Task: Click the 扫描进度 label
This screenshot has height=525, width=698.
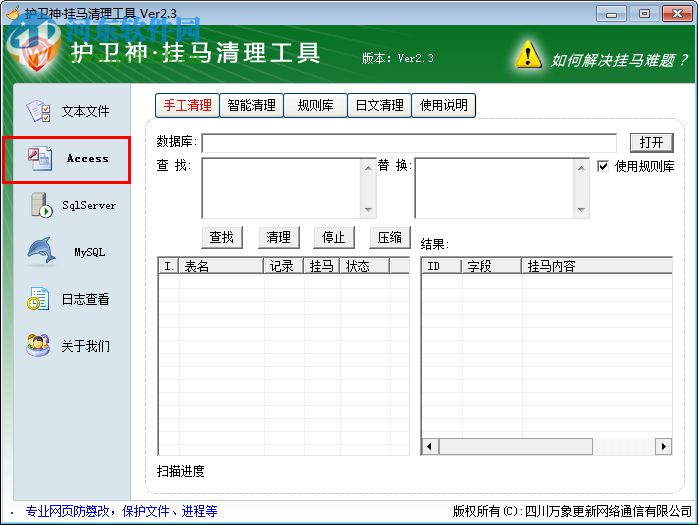Action: pyautogui.click(x=180, y=471)
